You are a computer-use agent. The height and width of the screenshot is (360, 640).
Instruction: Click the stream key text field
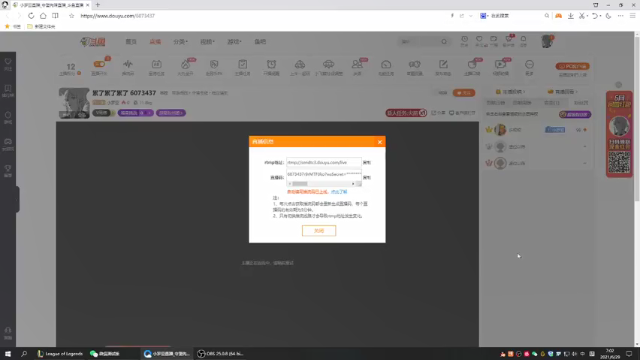[x=324, y=174]
